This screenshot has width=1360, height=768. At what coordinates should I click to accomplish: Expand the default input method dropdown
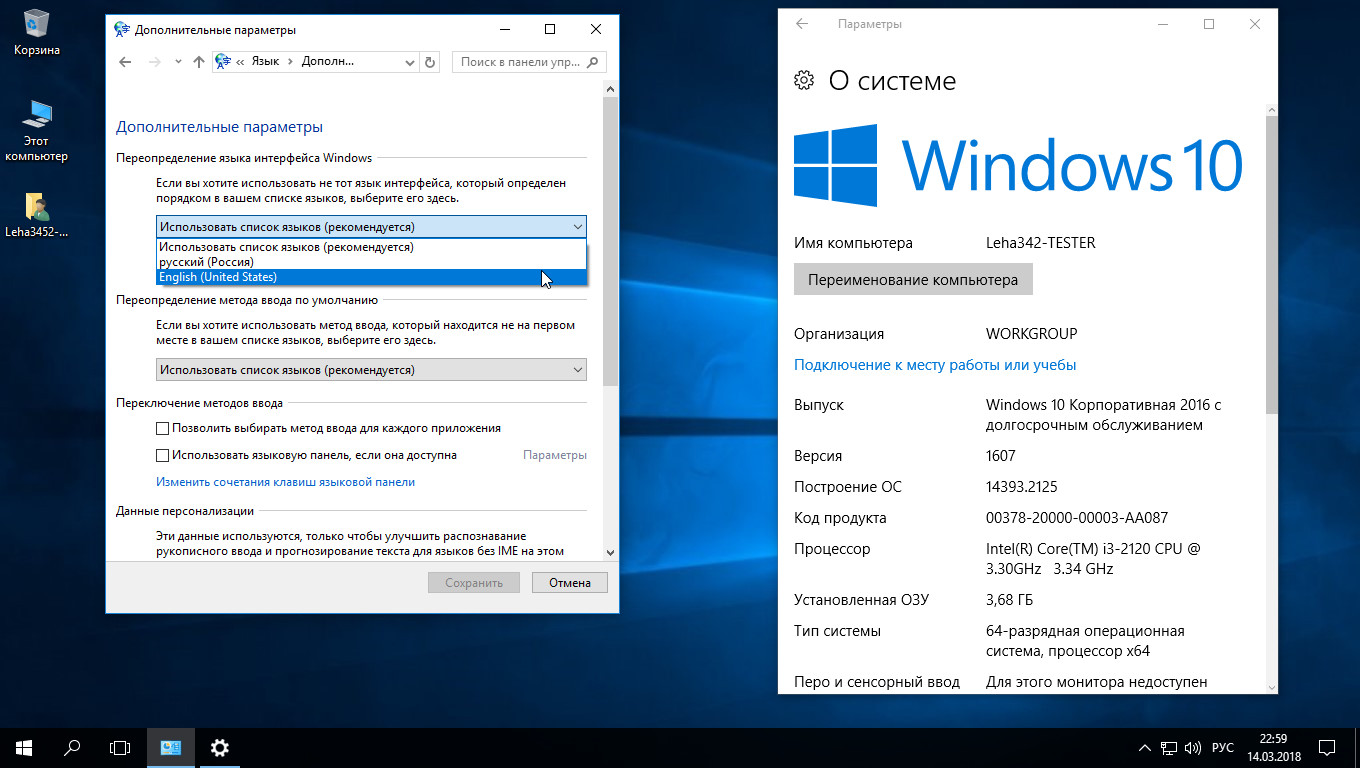click(371, 370)
